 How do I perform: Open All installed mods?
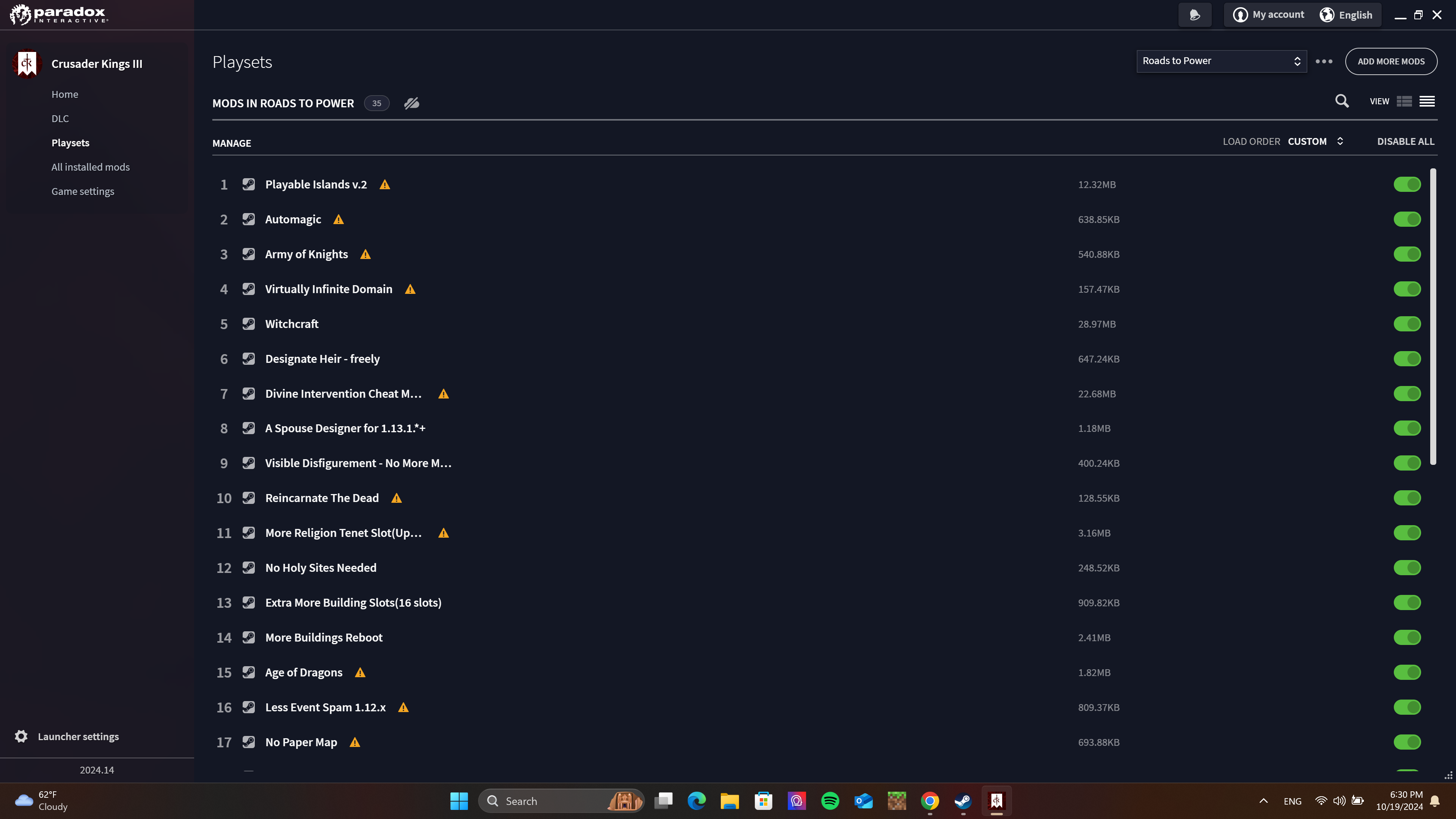(91, 167)
